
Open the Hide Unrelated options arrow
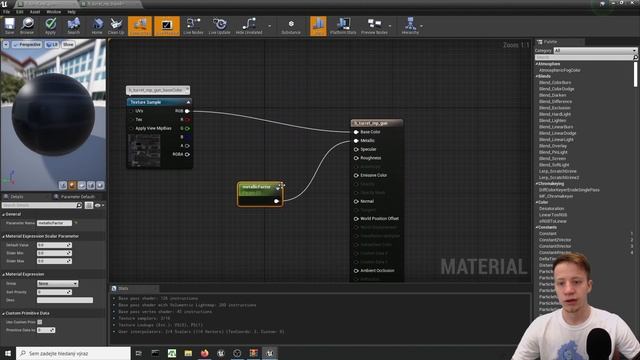(269, 26)
